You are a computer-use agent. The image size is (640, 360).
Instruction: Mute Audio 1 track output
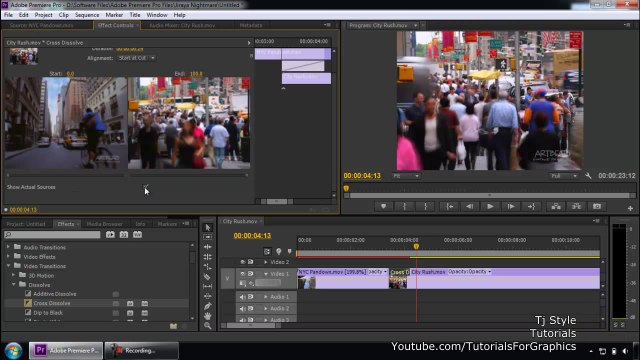point(242,297)
